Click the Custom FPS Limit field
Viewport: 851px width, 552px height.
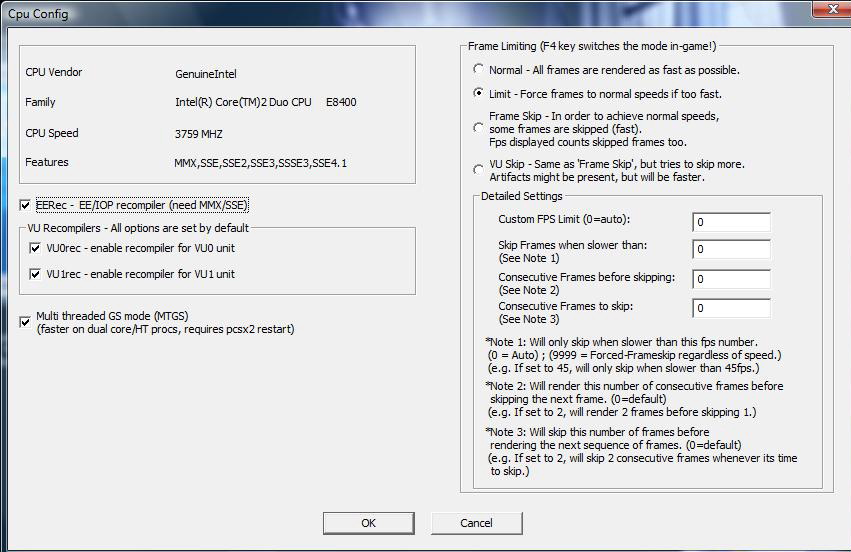tap(732, 222)
